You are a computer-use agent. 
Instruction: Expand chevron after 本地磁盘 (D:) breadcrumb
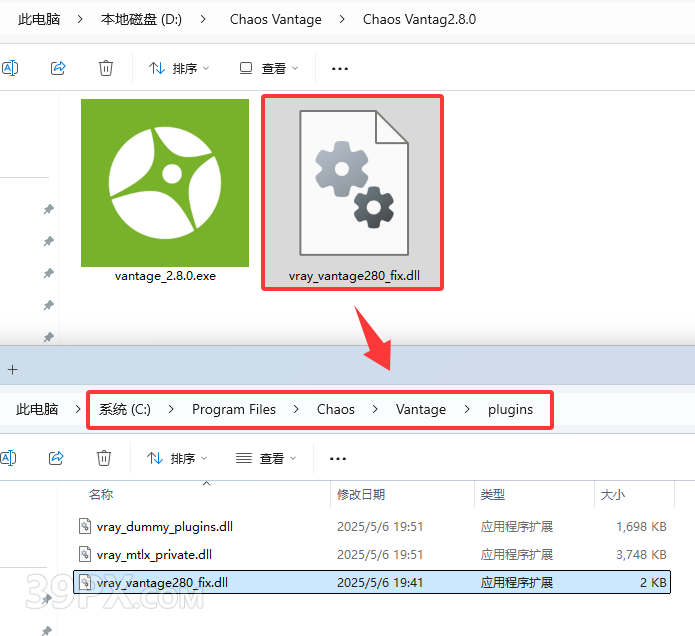(x=203, y=19)
